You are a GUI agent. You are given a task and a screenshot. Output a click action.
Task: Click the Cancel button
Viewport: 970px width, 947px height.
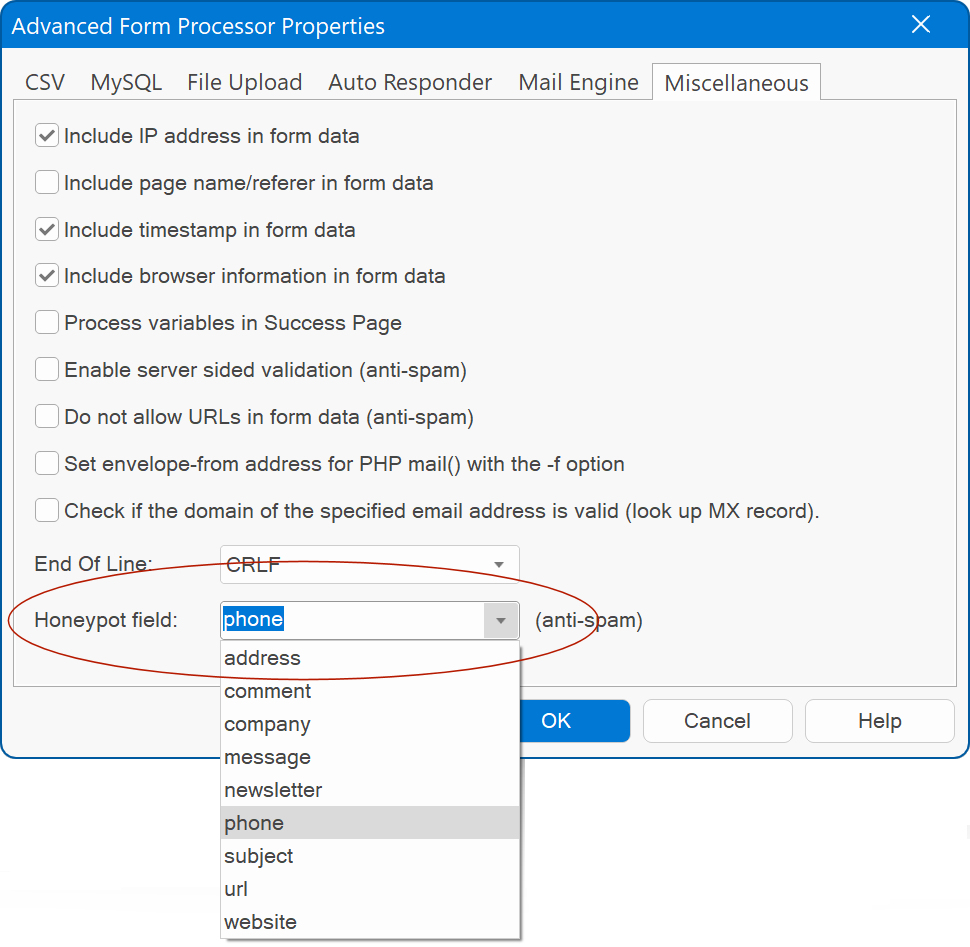click(x=717, y=721)
